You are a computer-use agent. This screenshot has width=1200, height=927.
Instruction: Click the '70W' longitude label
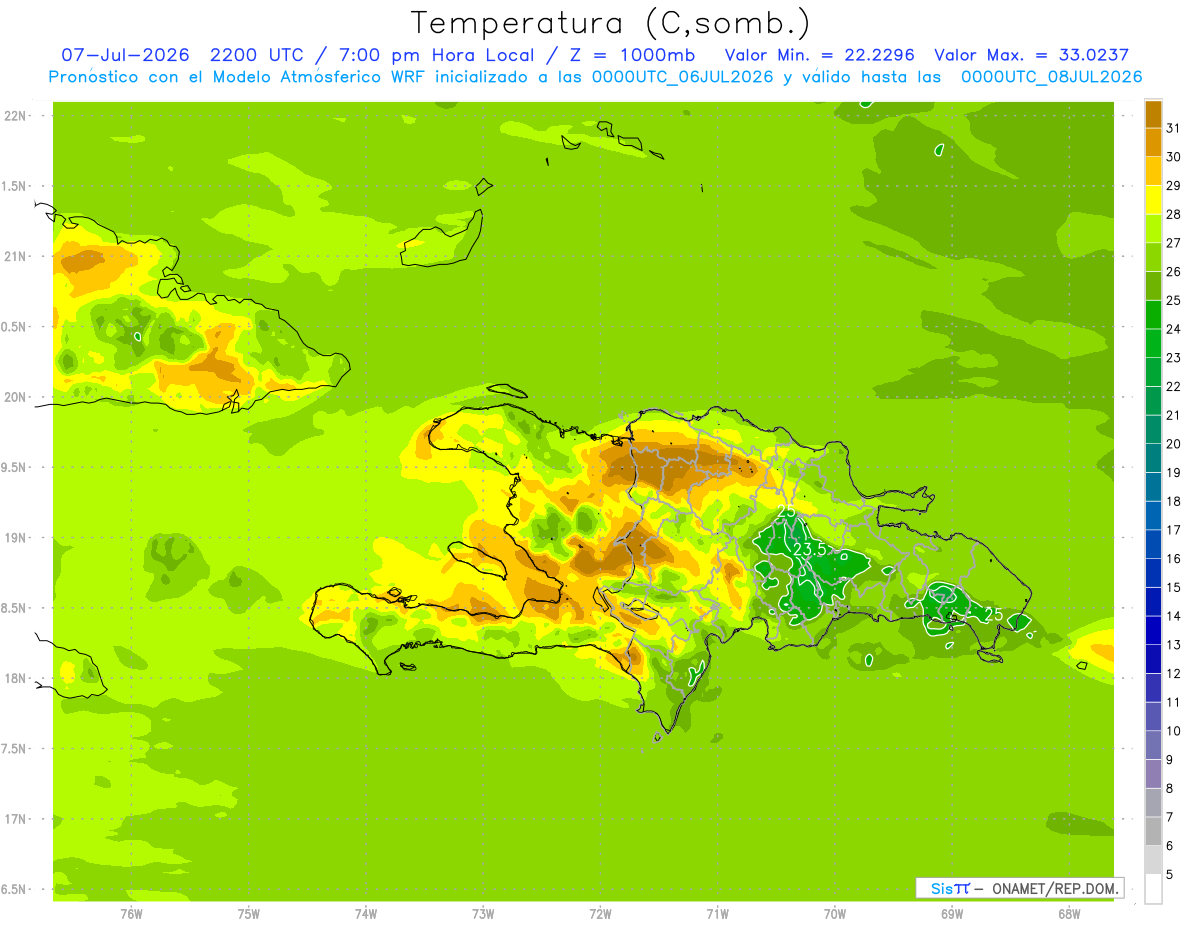click(x=835, y=914)
